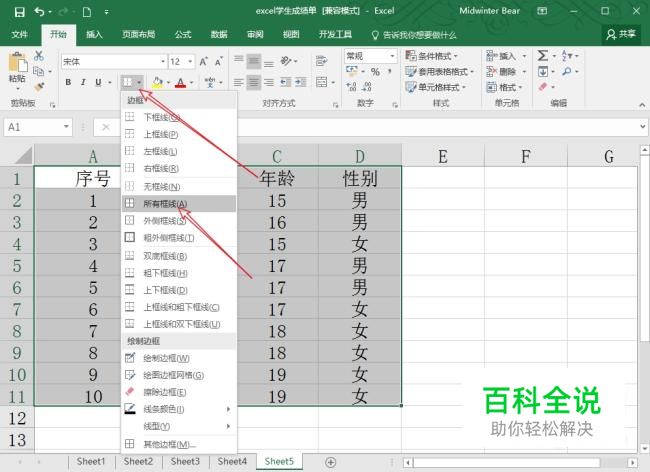
Task: Click the decrease decimal icon
Action: [366, 87]
